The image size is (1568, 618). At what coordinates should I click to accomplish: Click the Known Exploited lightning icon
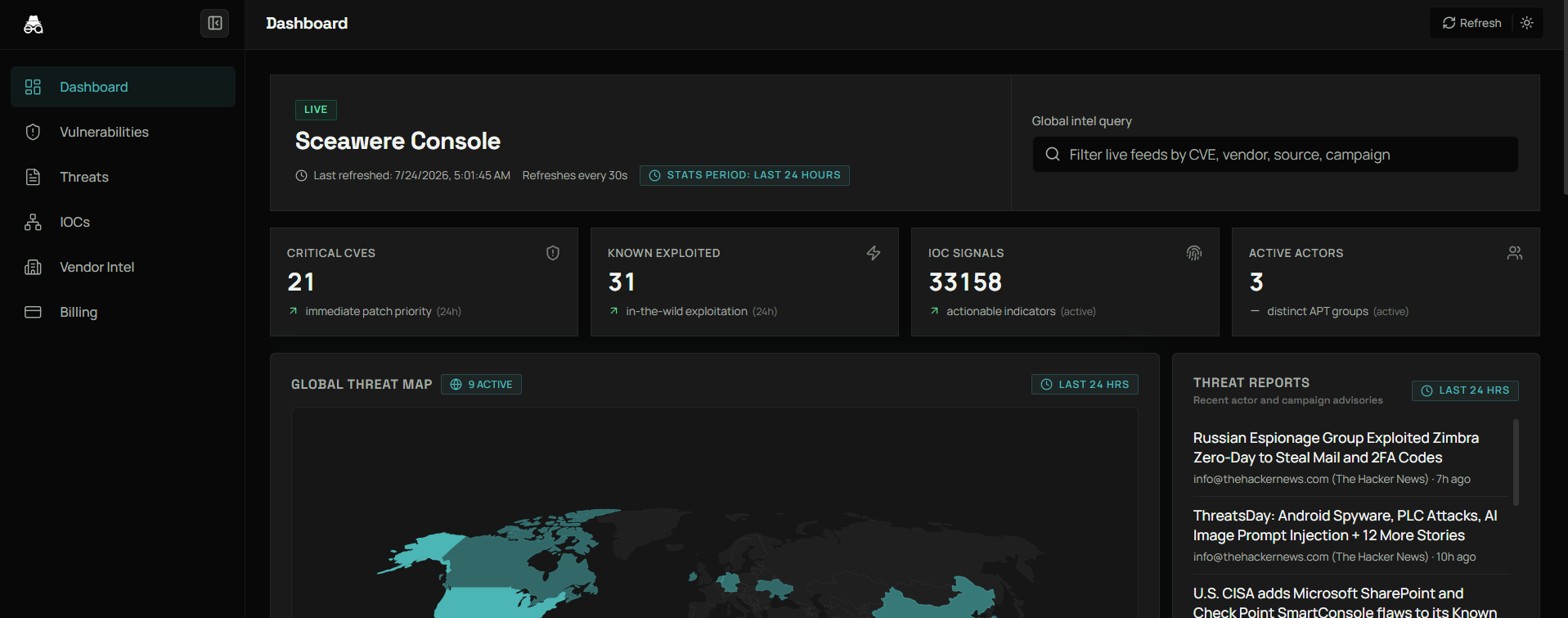pos(874,253)
